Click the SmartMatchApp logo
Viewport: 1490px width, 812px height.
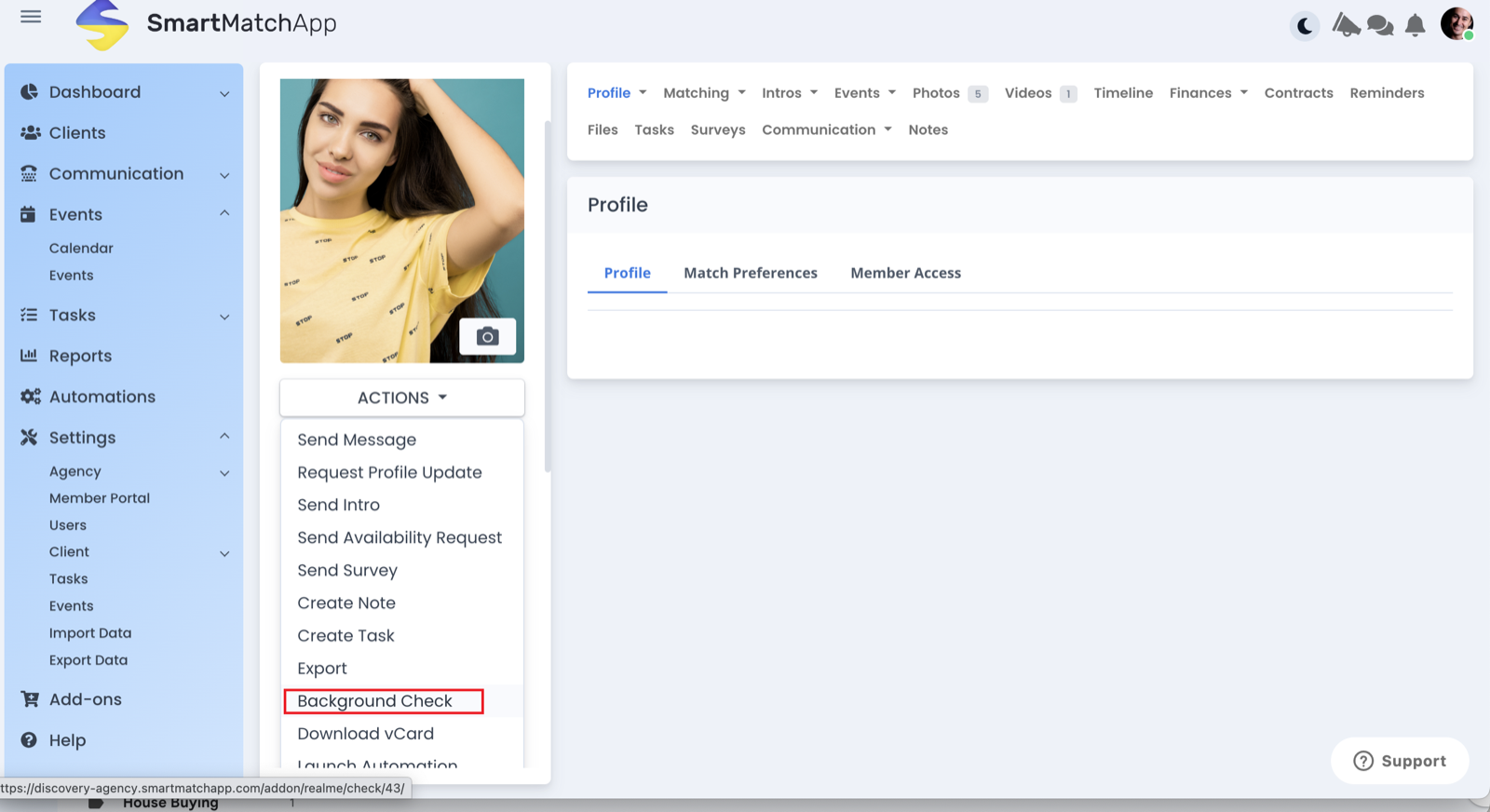[x=102, y=25]
